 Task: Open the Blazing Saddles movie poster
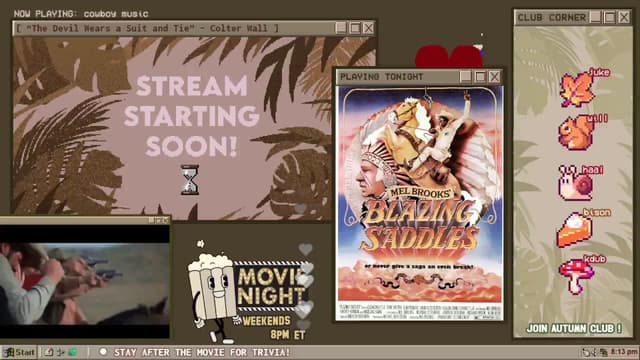tap(420, 203)
